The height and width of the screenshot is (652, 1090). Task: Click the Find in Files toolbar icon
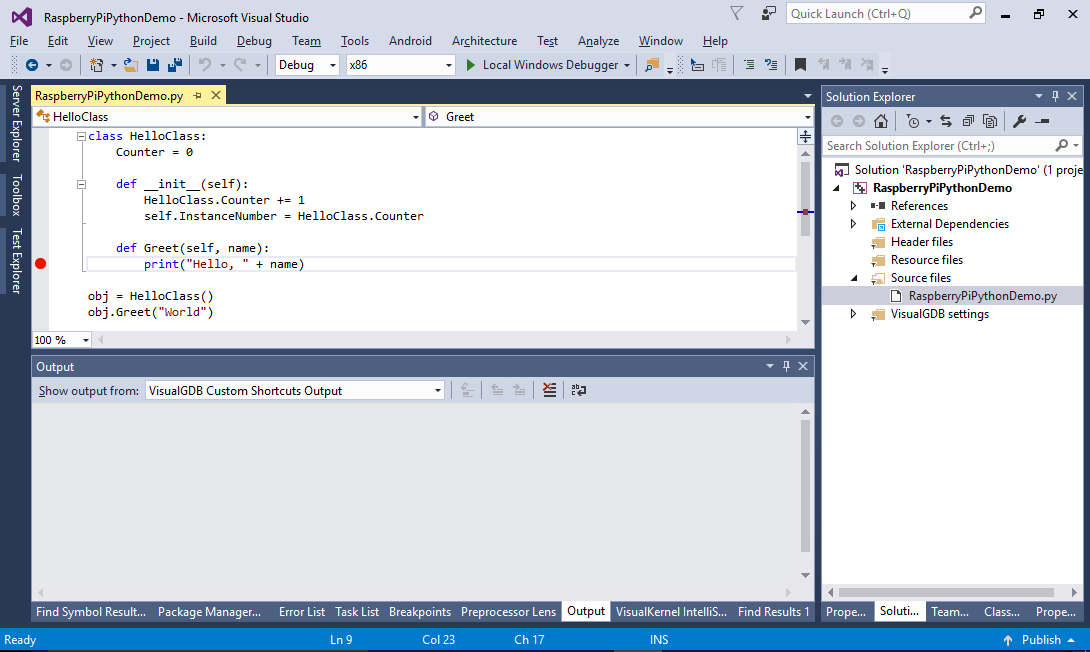pos(652,65)
